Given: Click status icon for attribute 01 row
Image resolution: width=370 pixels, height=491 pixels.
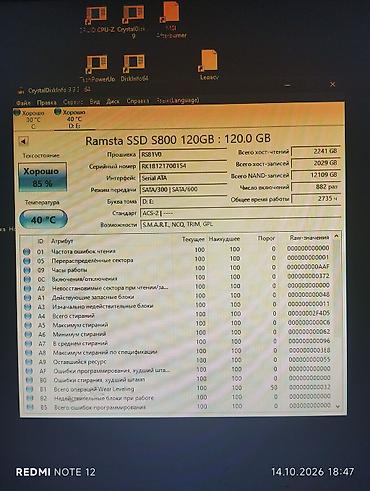Looking at the screenshot, I should click(27, 251).
